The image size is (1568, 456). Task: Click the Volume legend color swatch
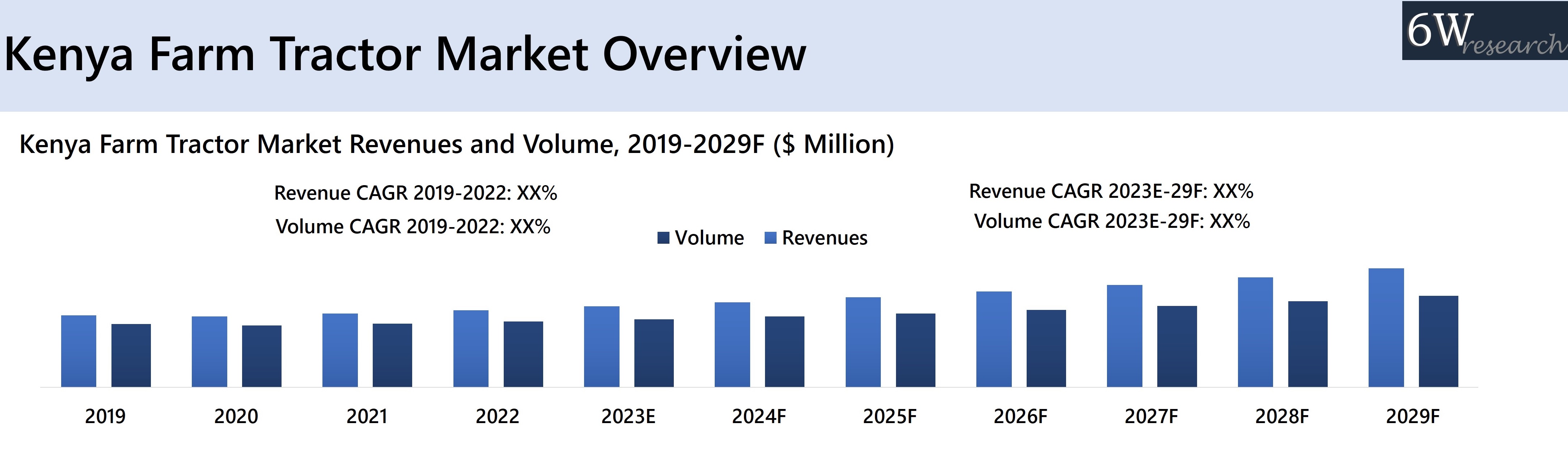(x=663, y=238)
